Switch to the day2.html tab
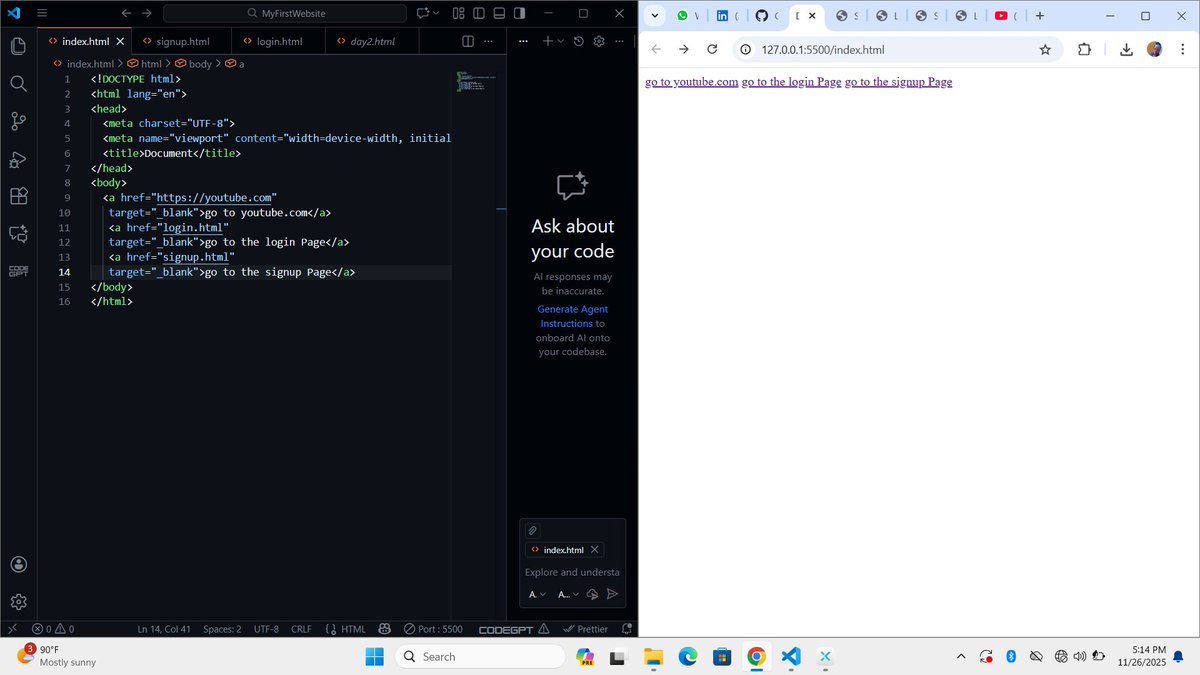This screenshot has width=1200, height=675. [x=370, y=41]
